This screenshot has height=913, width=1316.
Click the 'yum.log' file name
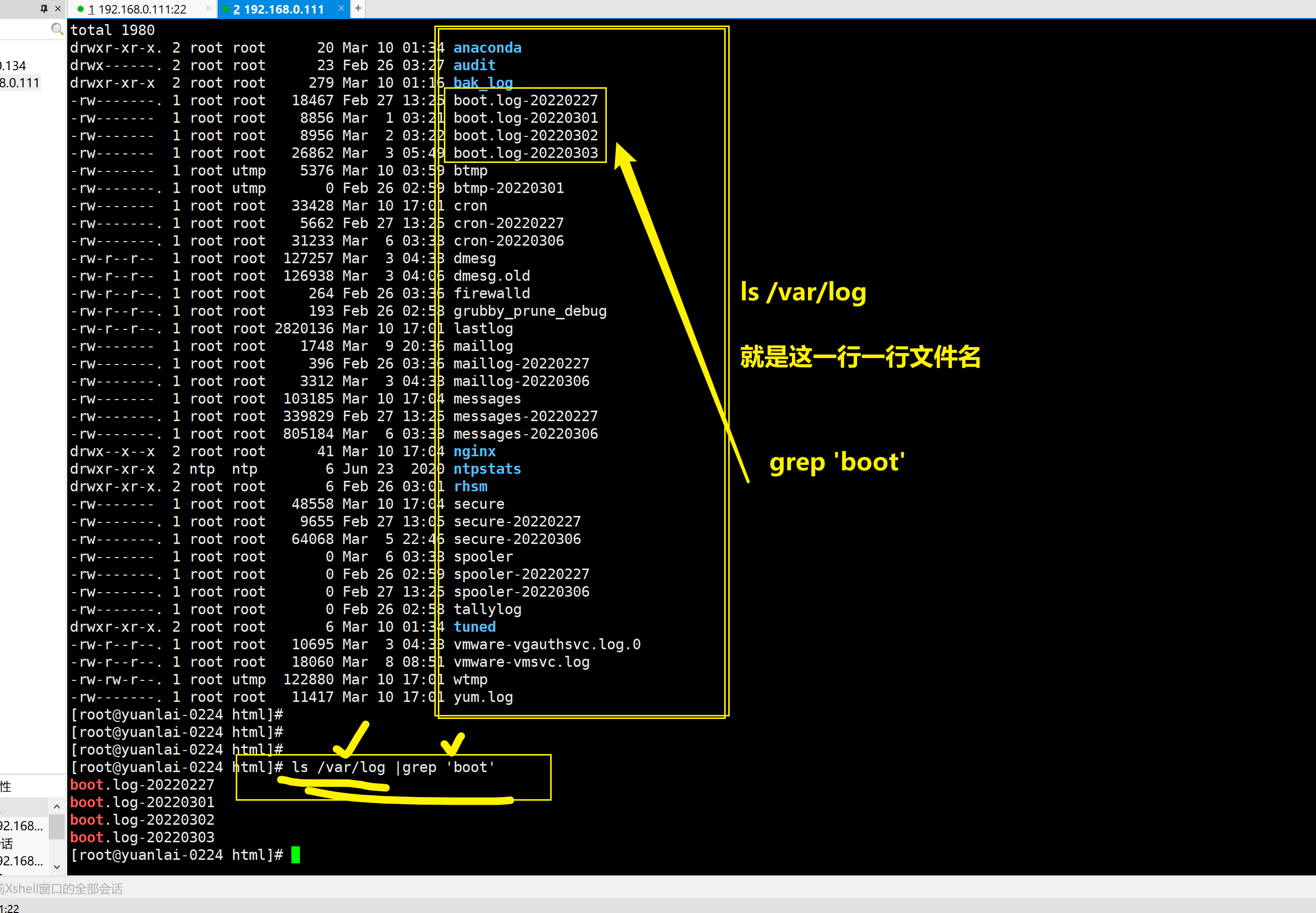tap(483, 697)
